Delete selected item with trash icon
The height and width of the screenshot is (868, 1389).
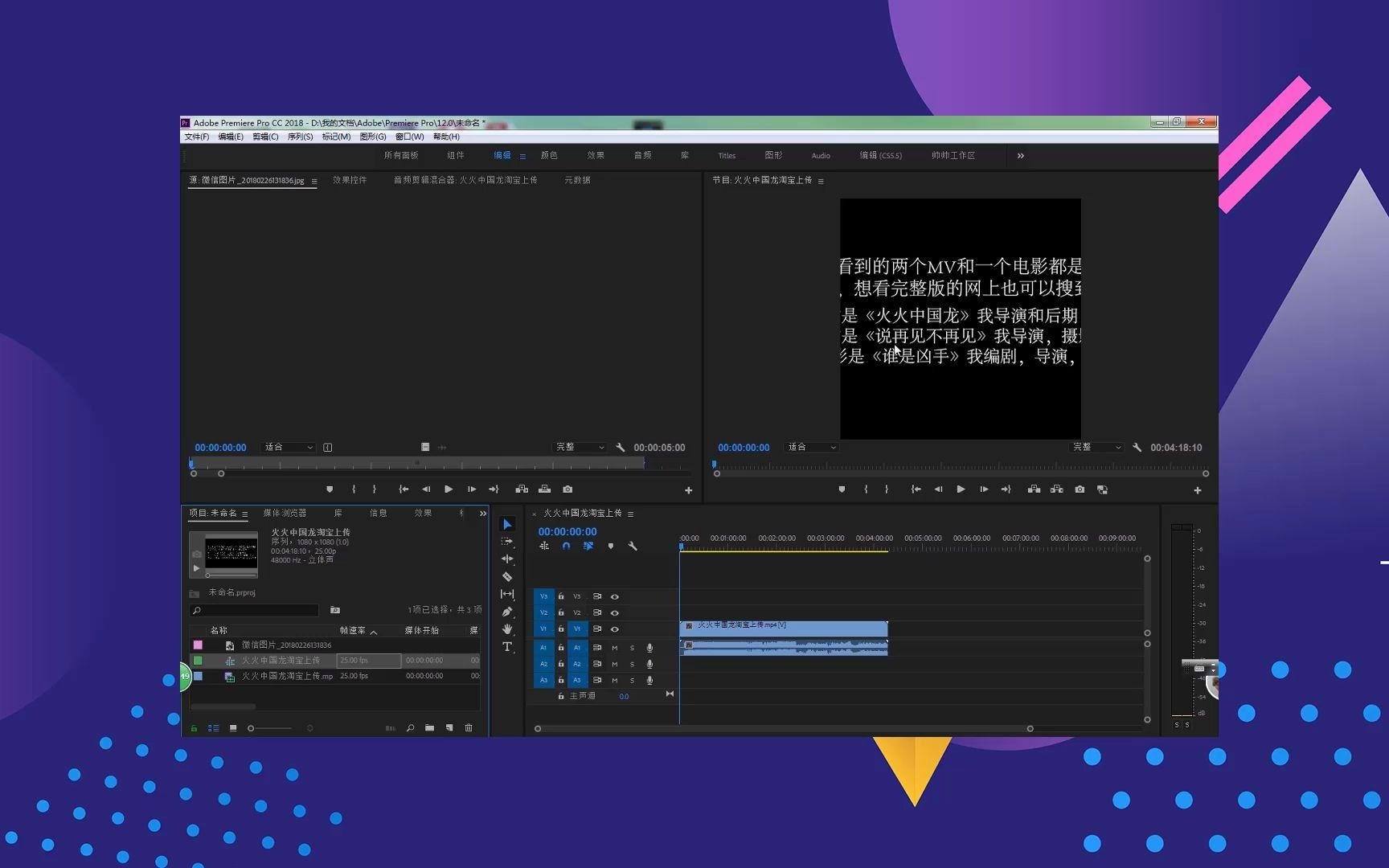469,728
